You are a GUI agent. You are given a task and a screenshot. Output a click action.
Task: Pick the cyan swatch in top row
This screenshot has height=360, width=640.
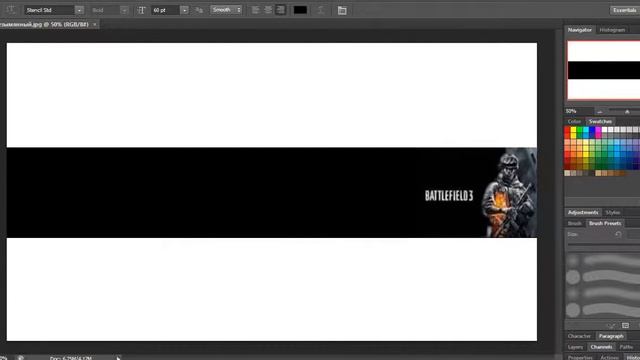coord(586,130)
